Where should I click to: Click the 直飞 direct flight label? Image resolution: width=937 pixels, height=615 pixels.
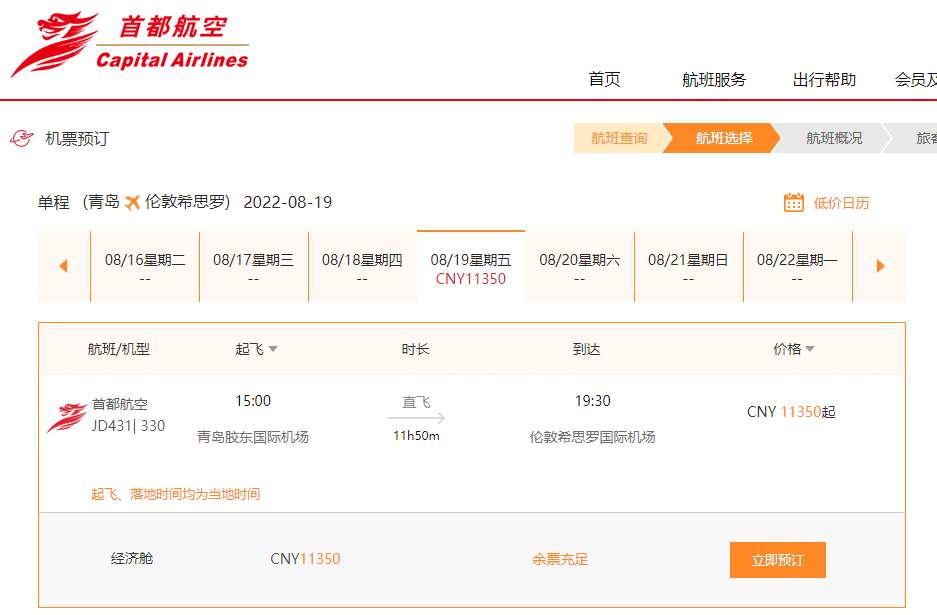tap(416, 402)
